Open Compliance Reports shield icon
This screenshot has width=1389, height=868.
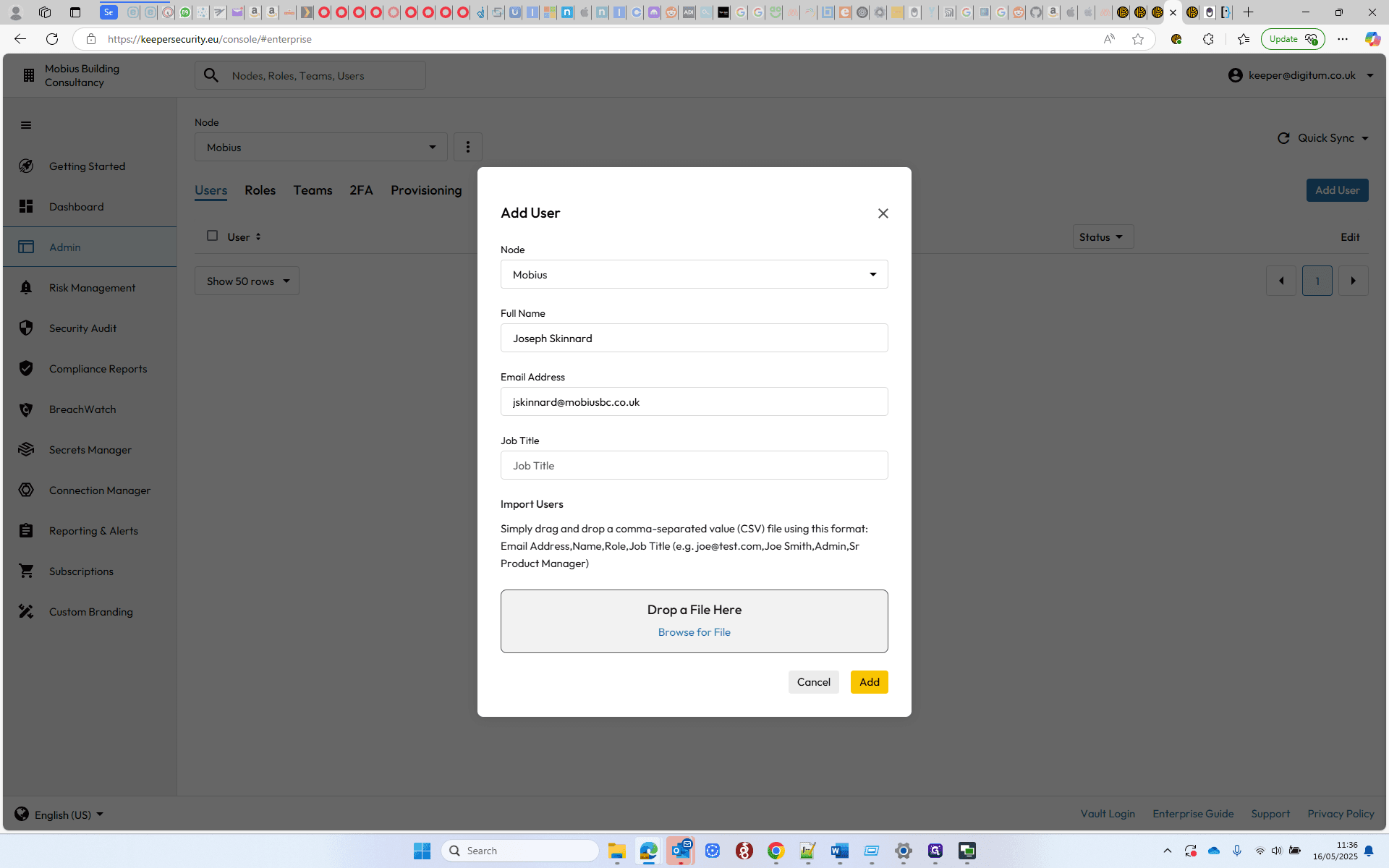[26, 369]
